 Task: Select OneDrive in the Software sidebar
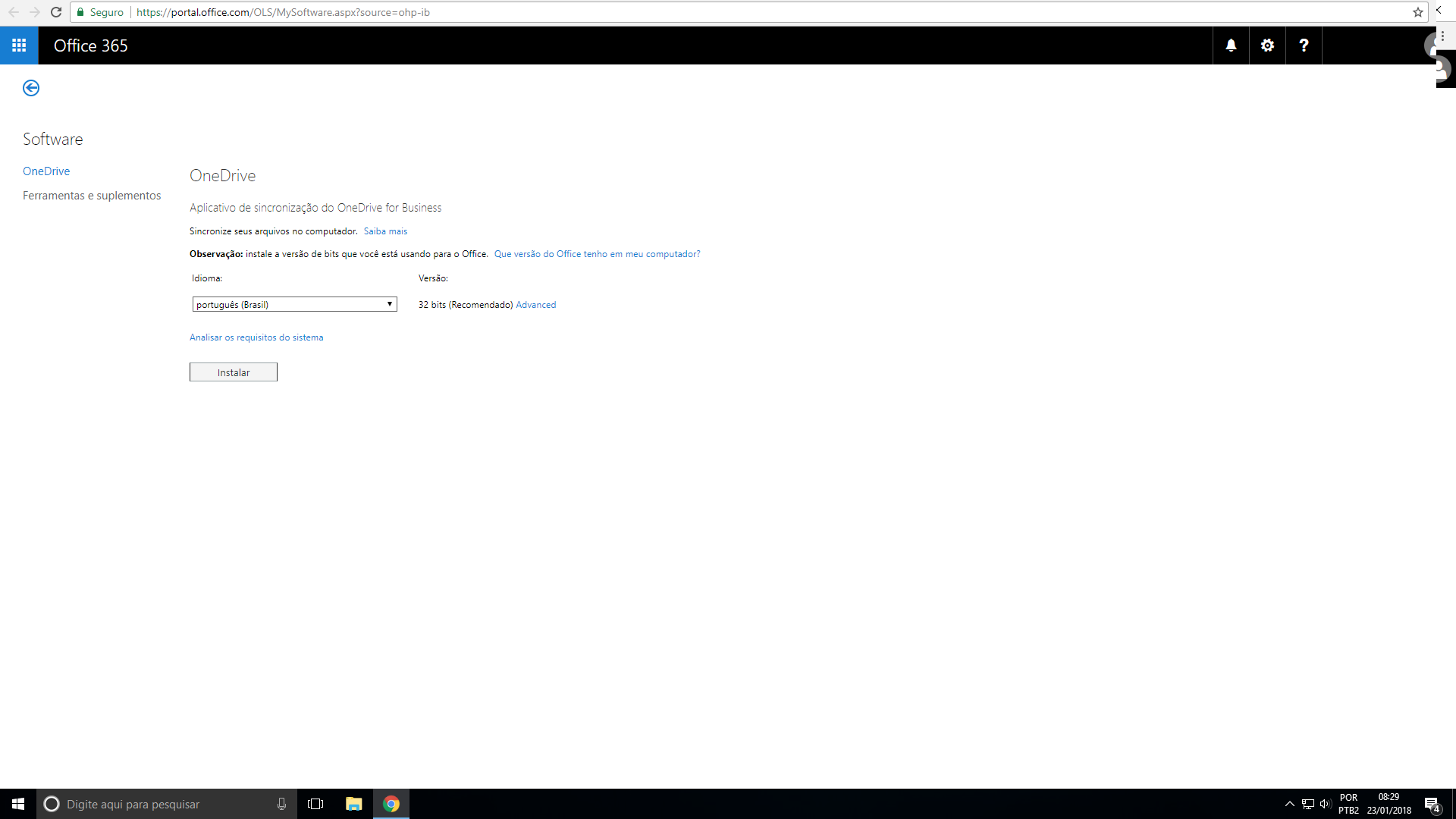point(46,171)
